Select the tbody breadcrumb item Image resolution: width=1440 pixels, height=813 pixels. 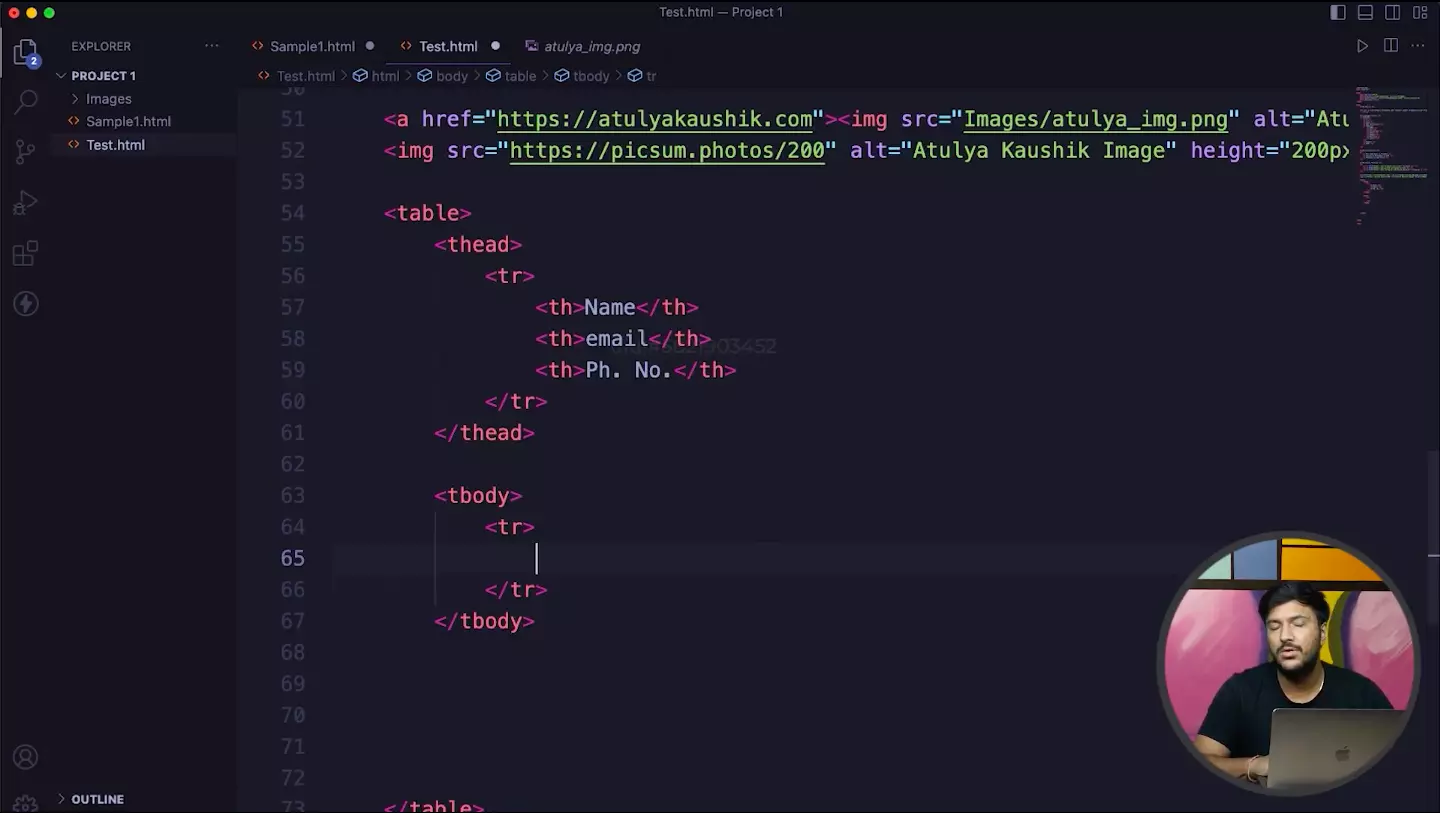[x=590, y=76]
